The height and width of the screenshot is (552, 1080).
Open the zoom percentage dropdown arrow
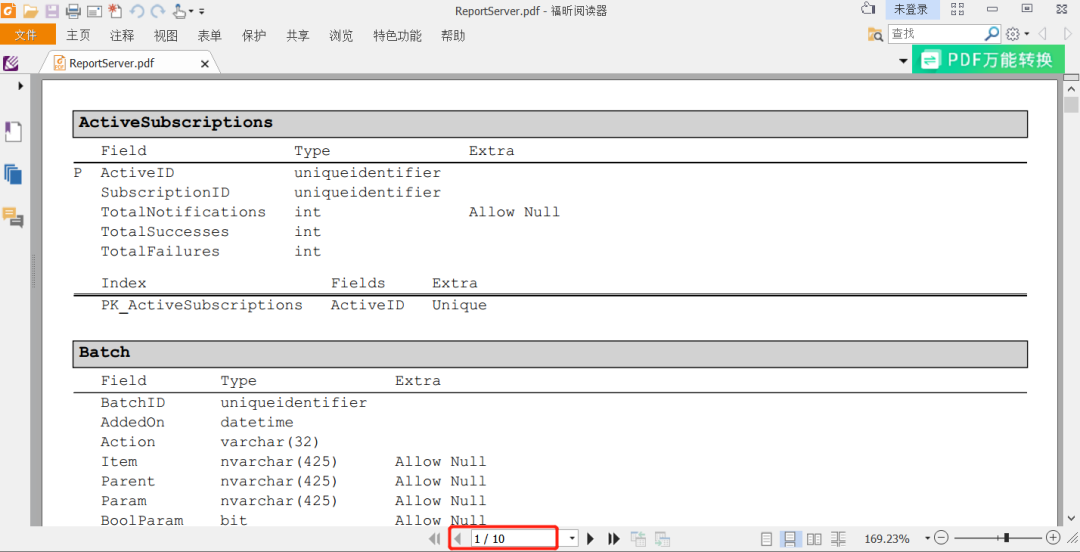click(927, 538)
